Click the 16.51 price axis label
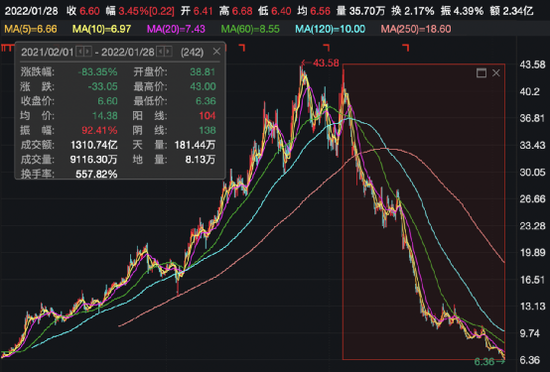This screenshot has width=550, height=372. point(532,279)
